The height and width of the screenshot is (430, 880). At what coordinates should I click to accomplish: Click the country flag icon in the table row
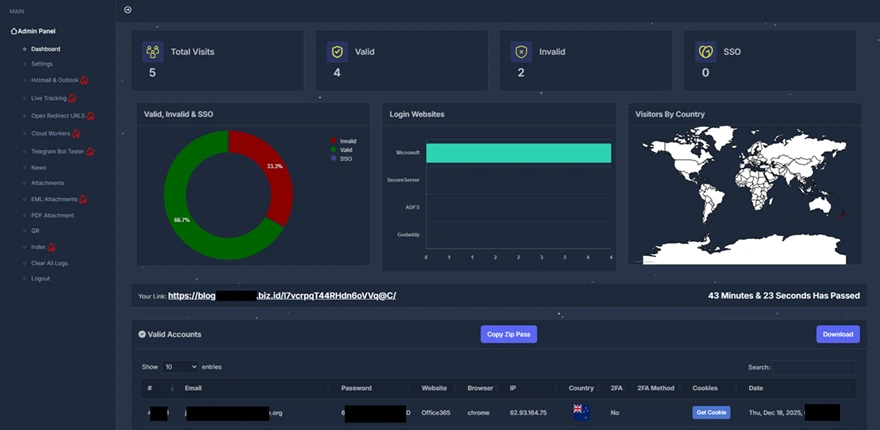(578, 411)
